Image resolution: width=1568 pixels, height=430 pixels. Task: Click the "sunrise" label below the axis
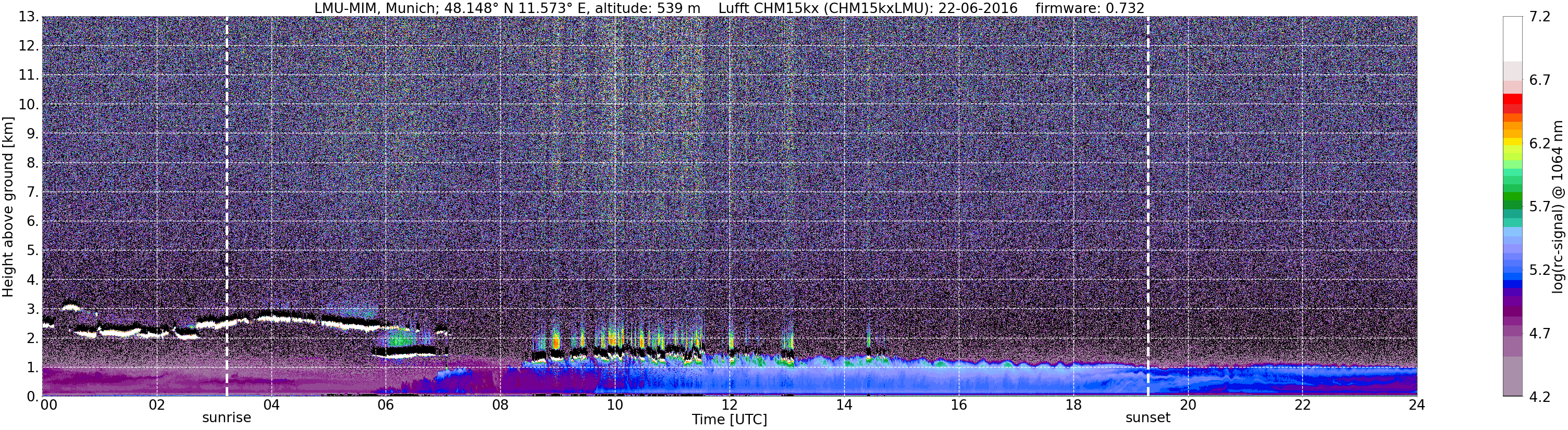click(227, 417)
